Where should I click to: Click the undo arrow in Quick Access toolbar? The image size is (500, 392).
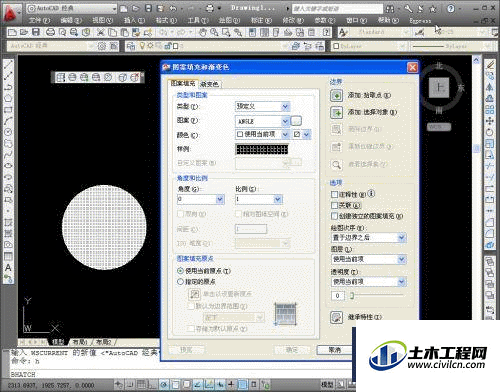click(x=173, y=8)
